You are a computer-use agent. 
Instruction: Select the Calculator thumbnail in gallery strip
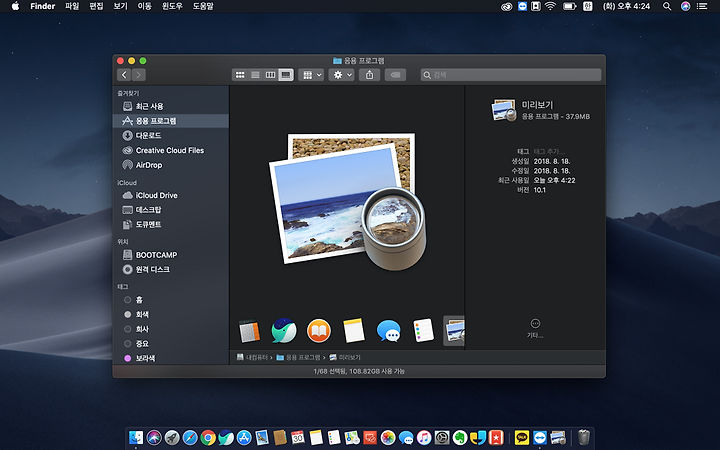click(249, 331)
